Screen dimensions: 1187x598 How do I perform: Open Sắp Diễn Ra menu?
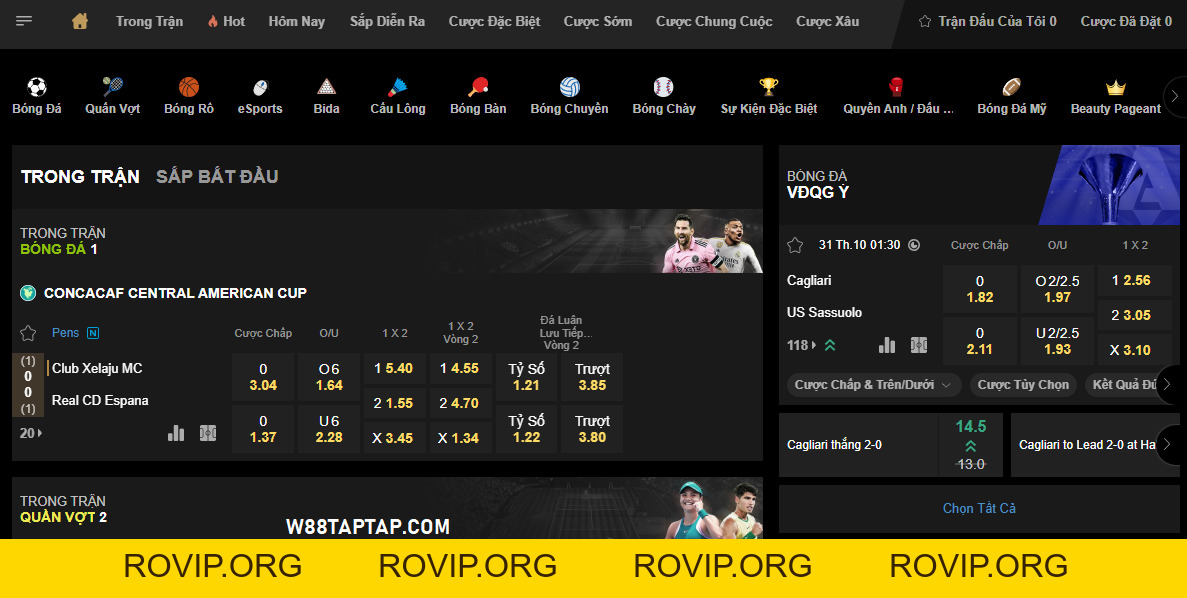pyautogui.click(x=387, y=21)
